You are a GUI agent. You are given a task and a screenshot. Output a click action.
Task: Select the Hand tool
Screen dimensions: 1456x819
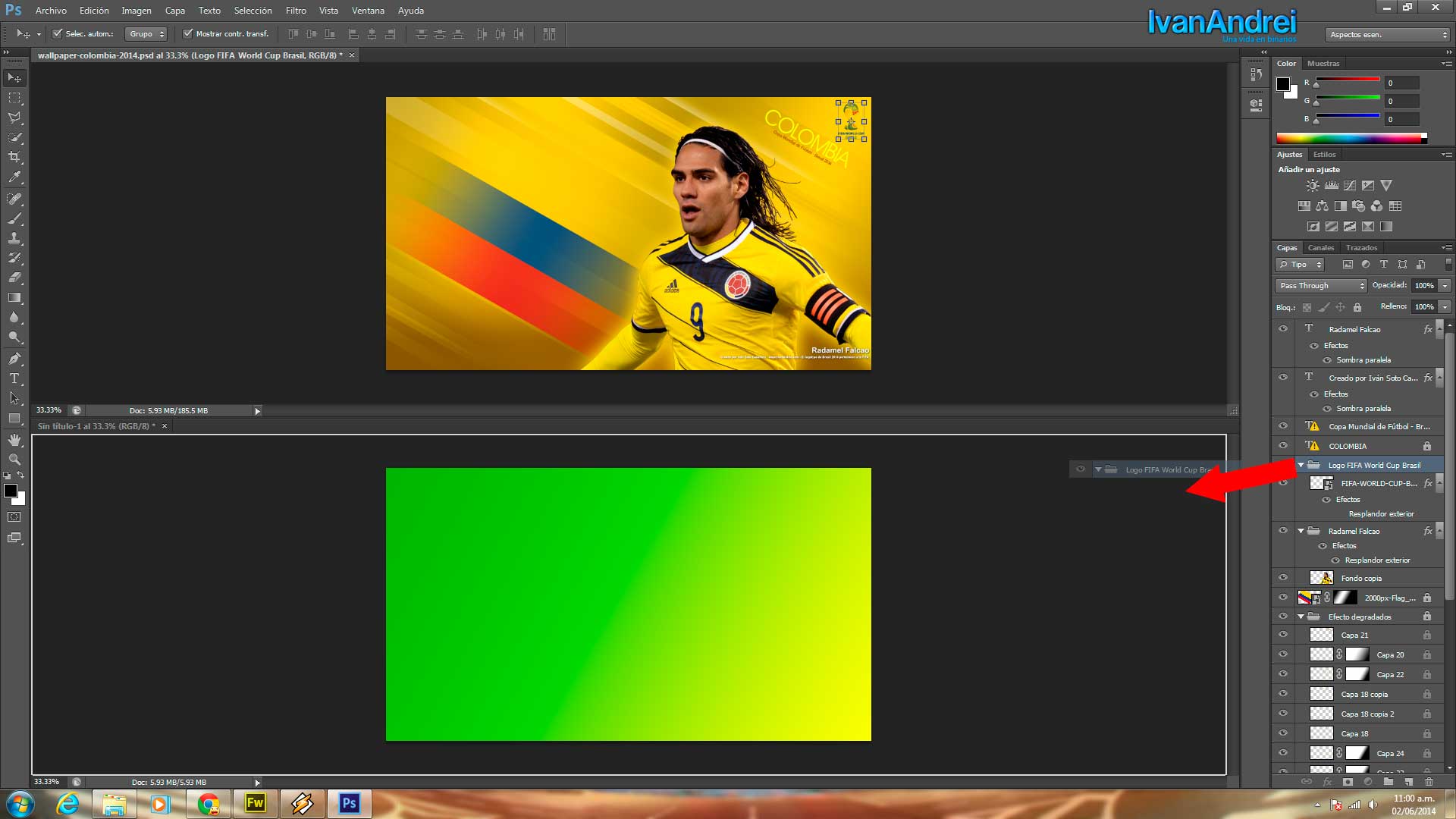click(14, 440)
